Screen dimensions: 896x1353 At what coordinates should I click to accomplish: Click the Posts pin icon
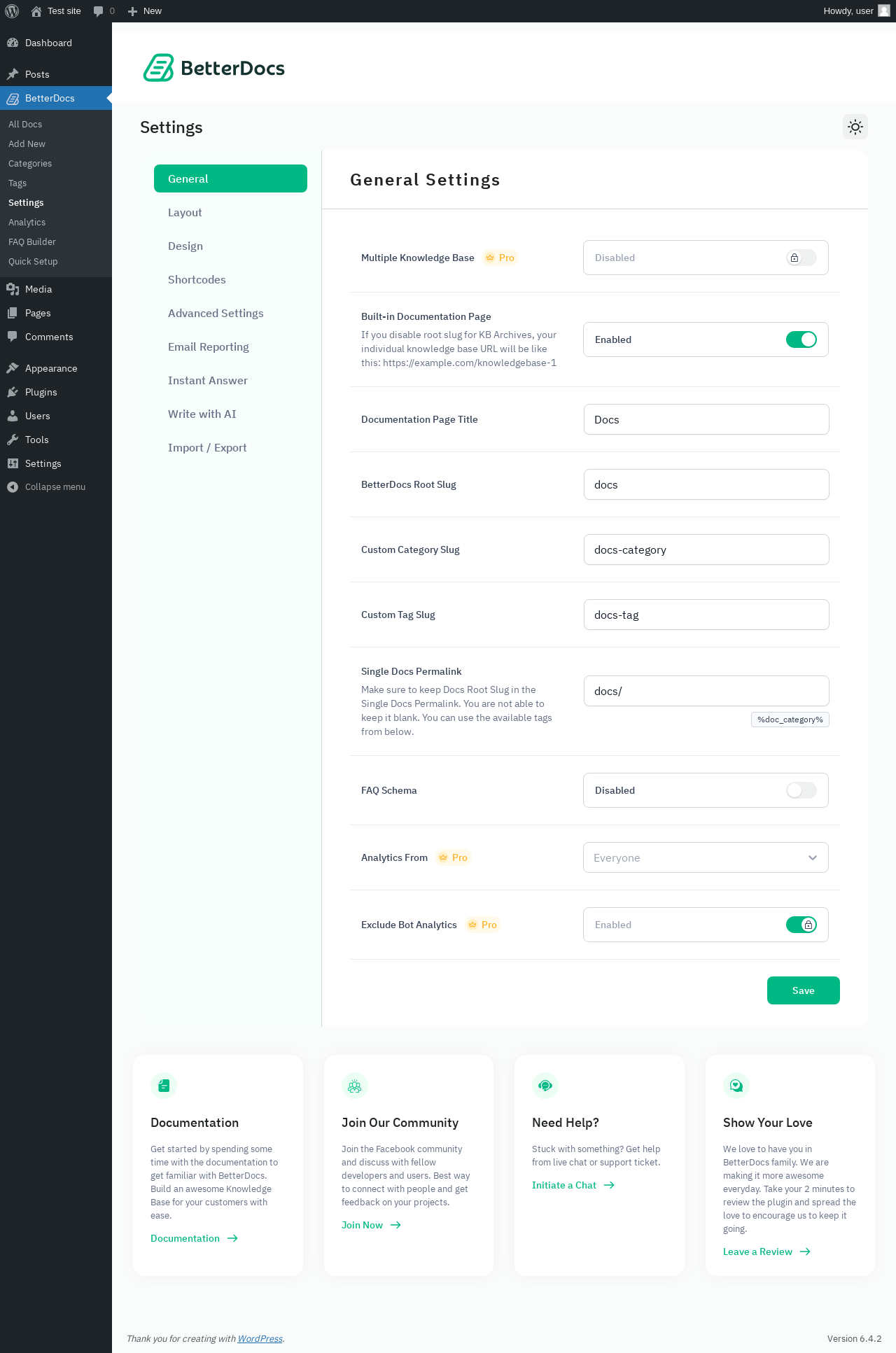point(13,74)
